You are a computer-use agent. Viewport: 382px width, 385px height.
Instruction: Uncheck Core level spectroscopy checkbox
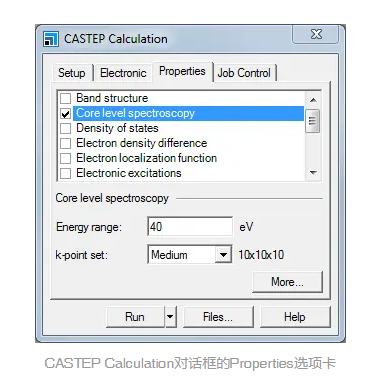[65, 114]
